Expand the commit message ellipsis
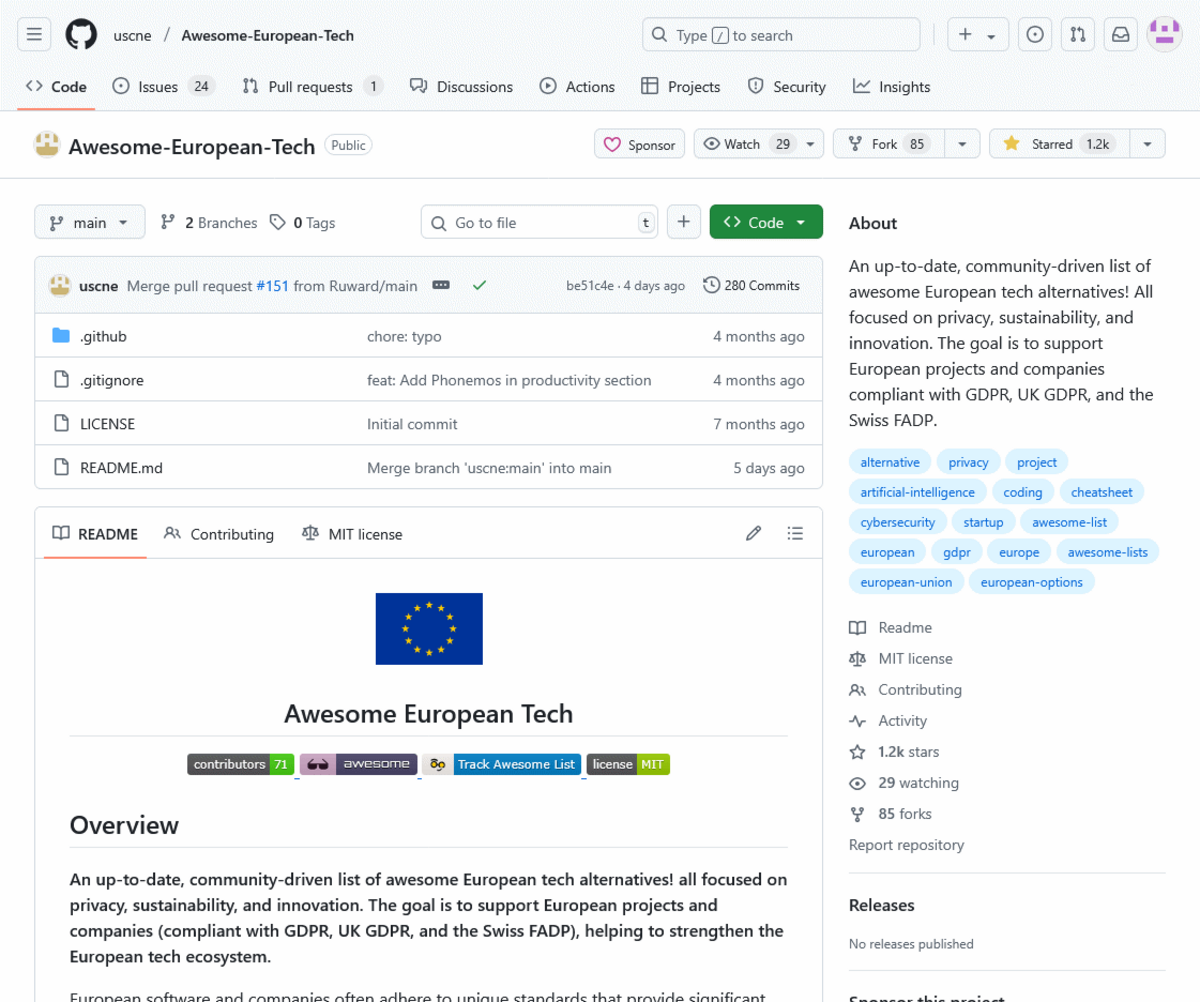Viewport: 1200px width, 1002px height. (x=441, y=285)
